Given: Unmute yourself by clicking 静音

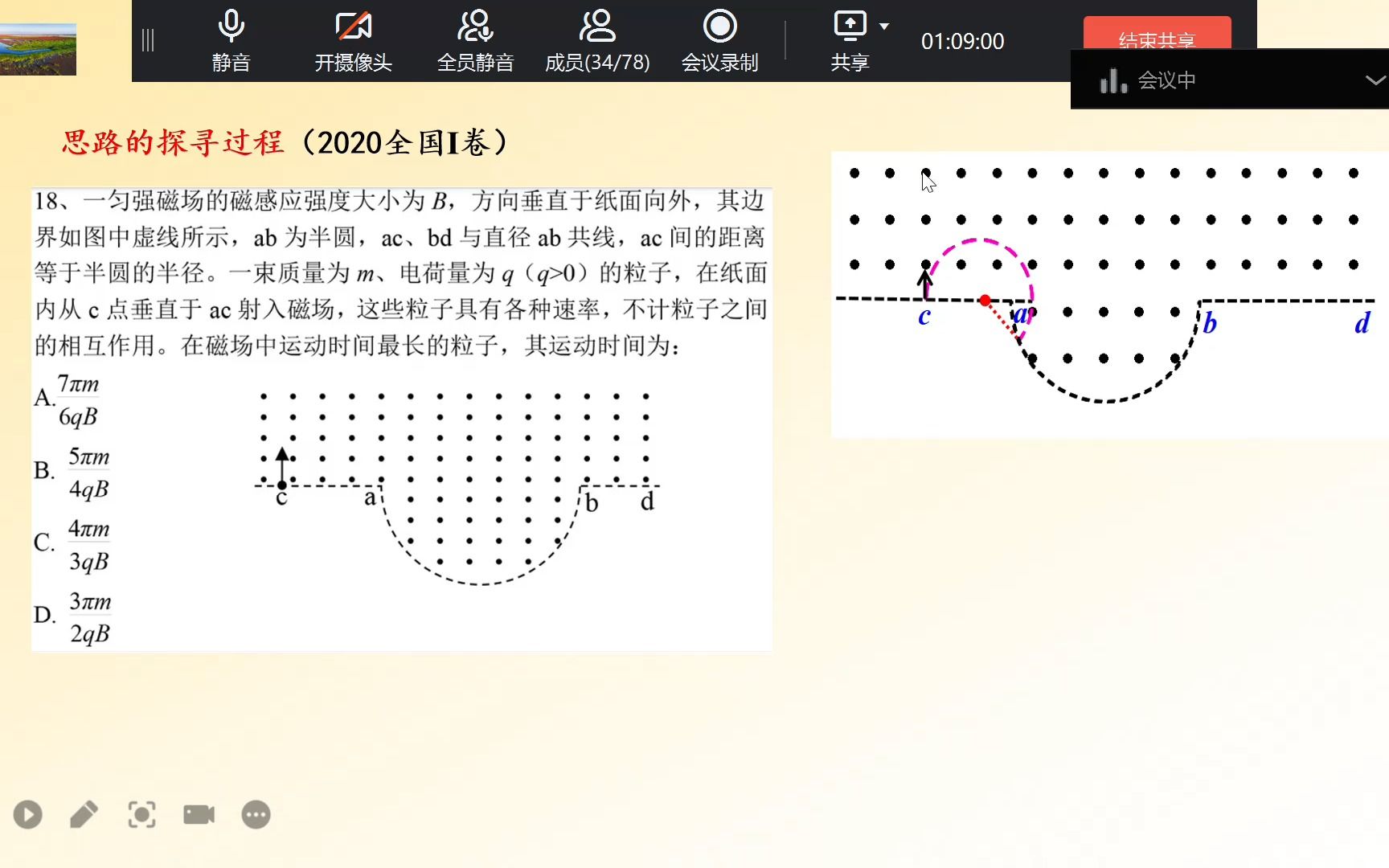Looking at the screenshot, I should pyautogui.click(x=231, y=40).
